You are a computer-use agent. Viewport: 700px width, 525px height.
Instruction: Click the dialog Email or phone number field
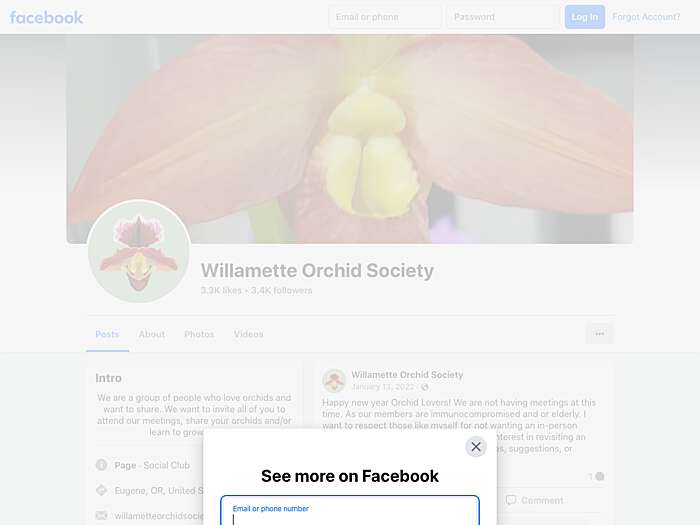click(x=350, y=511)
